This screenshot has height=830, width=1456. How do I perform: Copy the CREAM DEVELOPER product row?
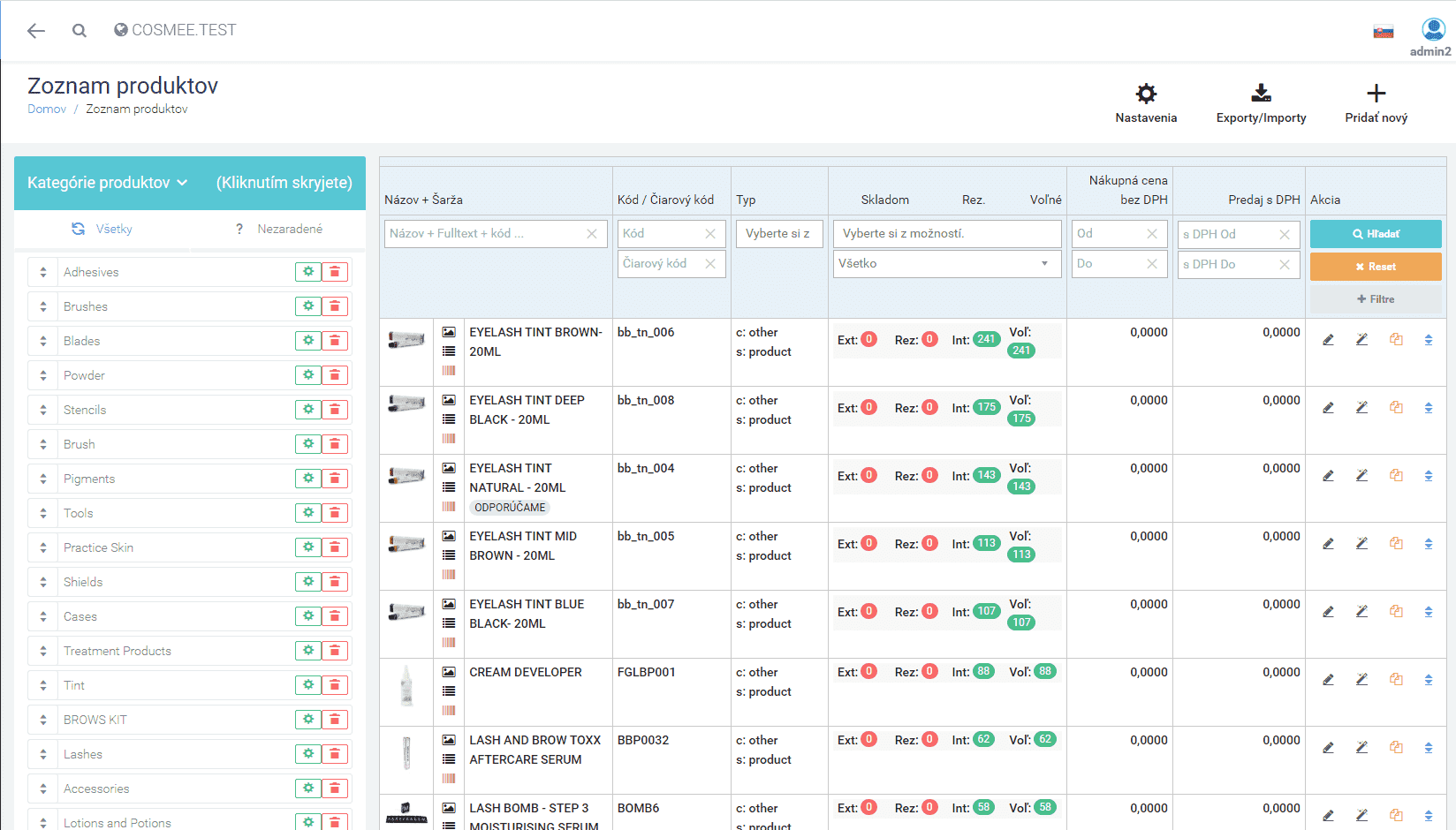[1396, 680]
